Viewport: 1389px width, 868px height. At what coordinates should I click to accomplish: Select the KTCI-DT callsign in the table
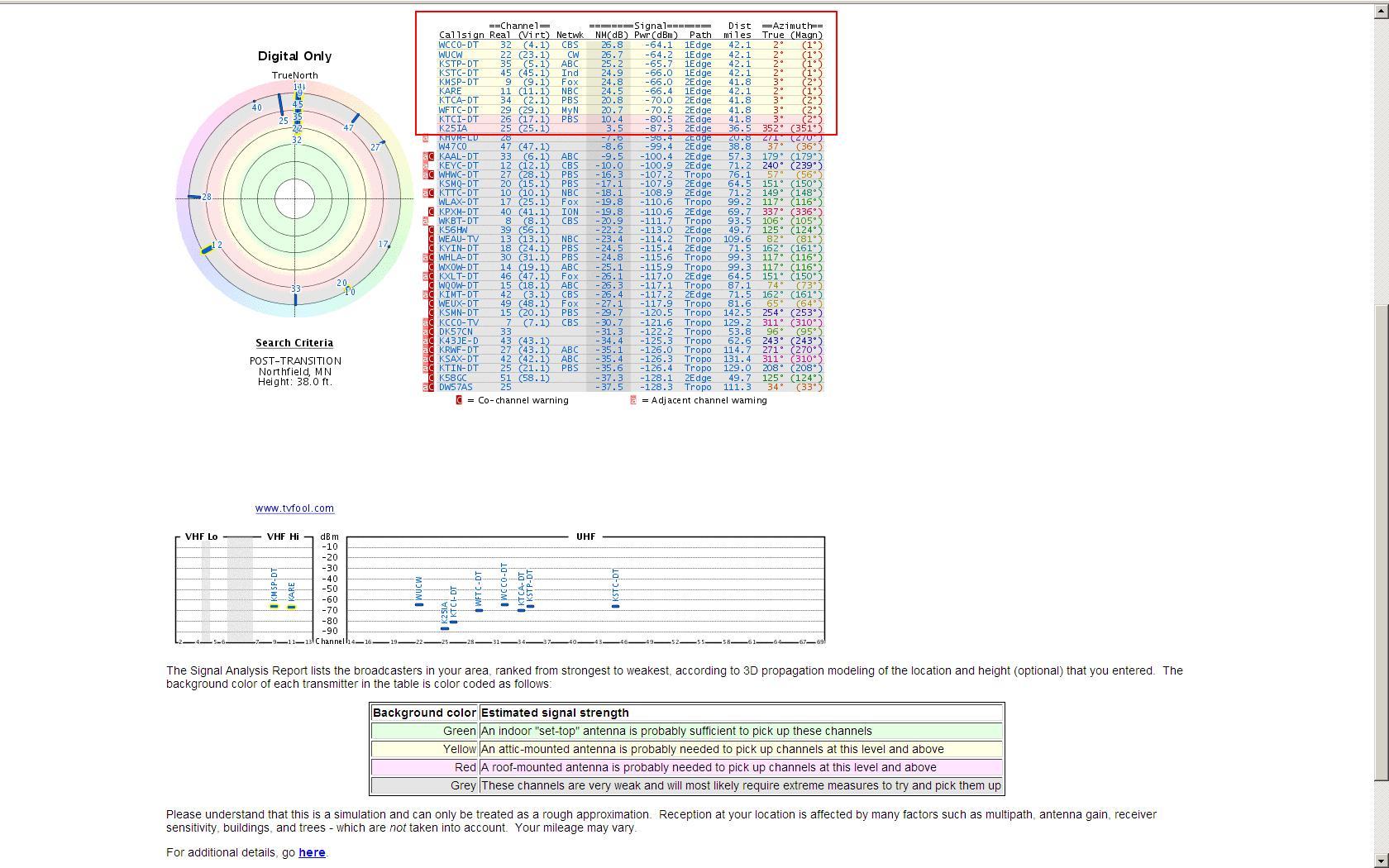click(459, 119)
